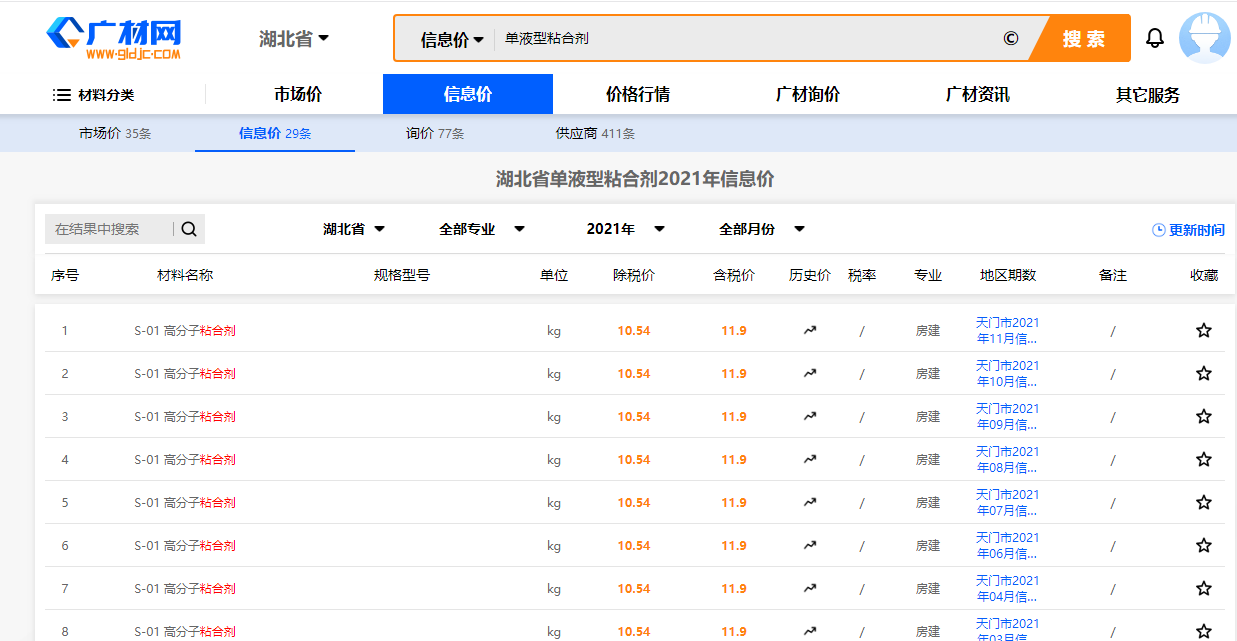Open the notification bell icon
Screen dimensions: 1237x641
click(1155, 38)
